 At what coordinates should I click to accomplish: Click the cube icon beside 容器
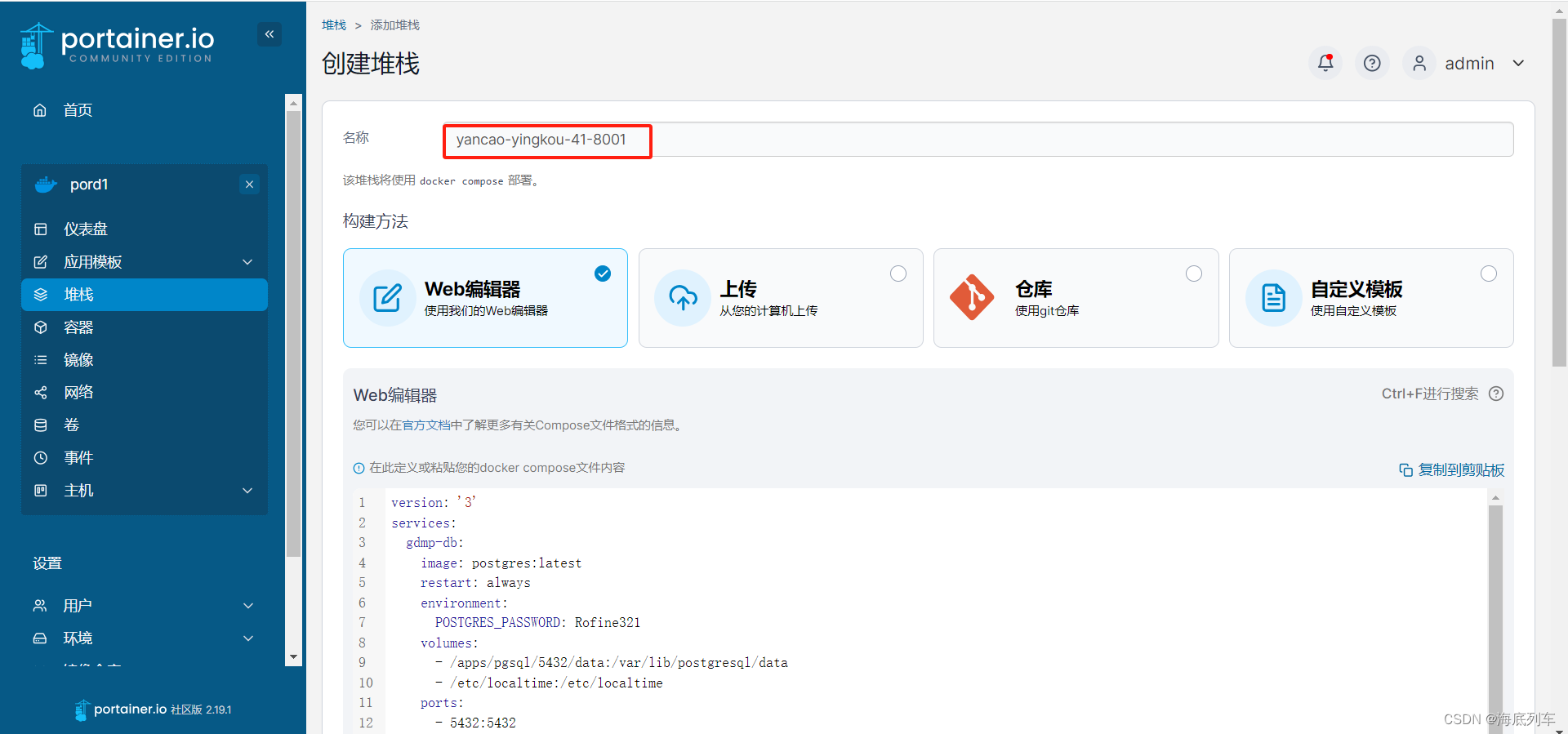coord(40,327)
